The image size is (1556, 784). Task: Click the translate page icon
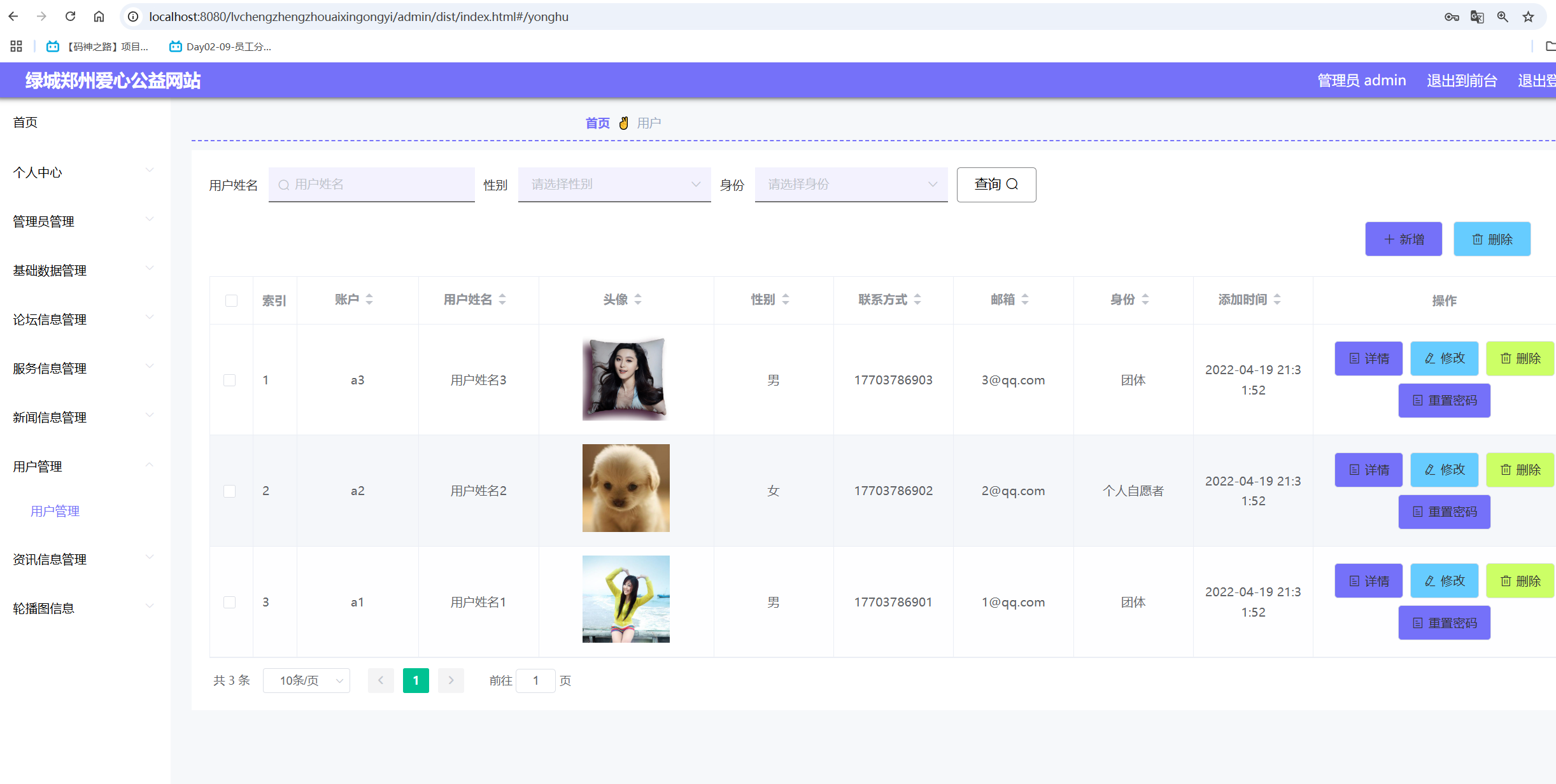pyautogui.click(x=1477, y=17)
